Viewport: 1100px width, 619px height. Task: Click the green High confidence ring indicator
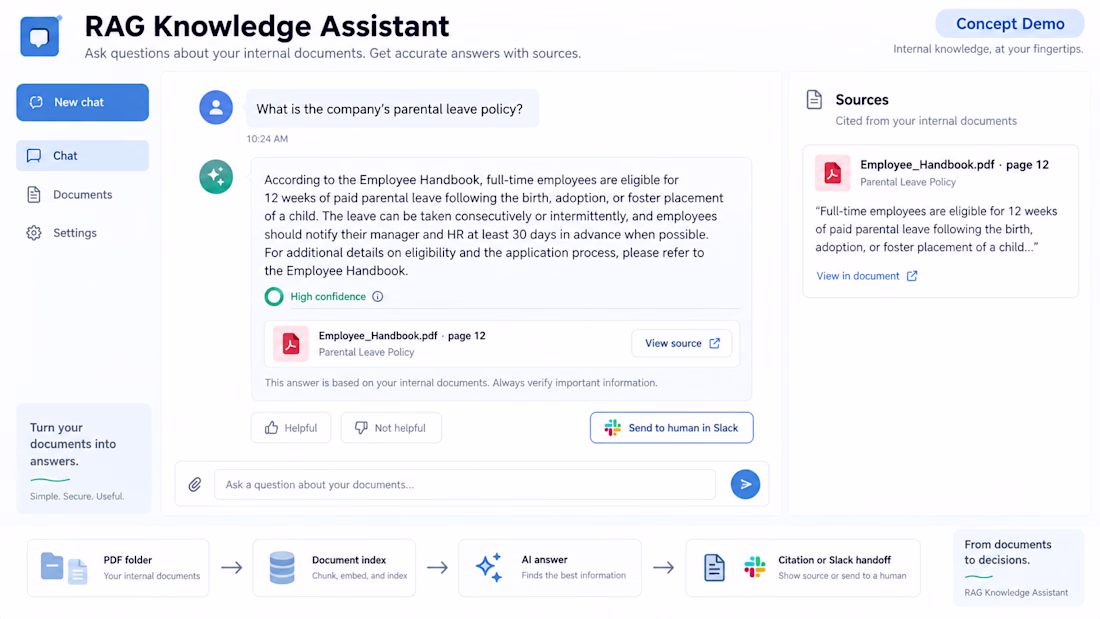pos(274,297)
